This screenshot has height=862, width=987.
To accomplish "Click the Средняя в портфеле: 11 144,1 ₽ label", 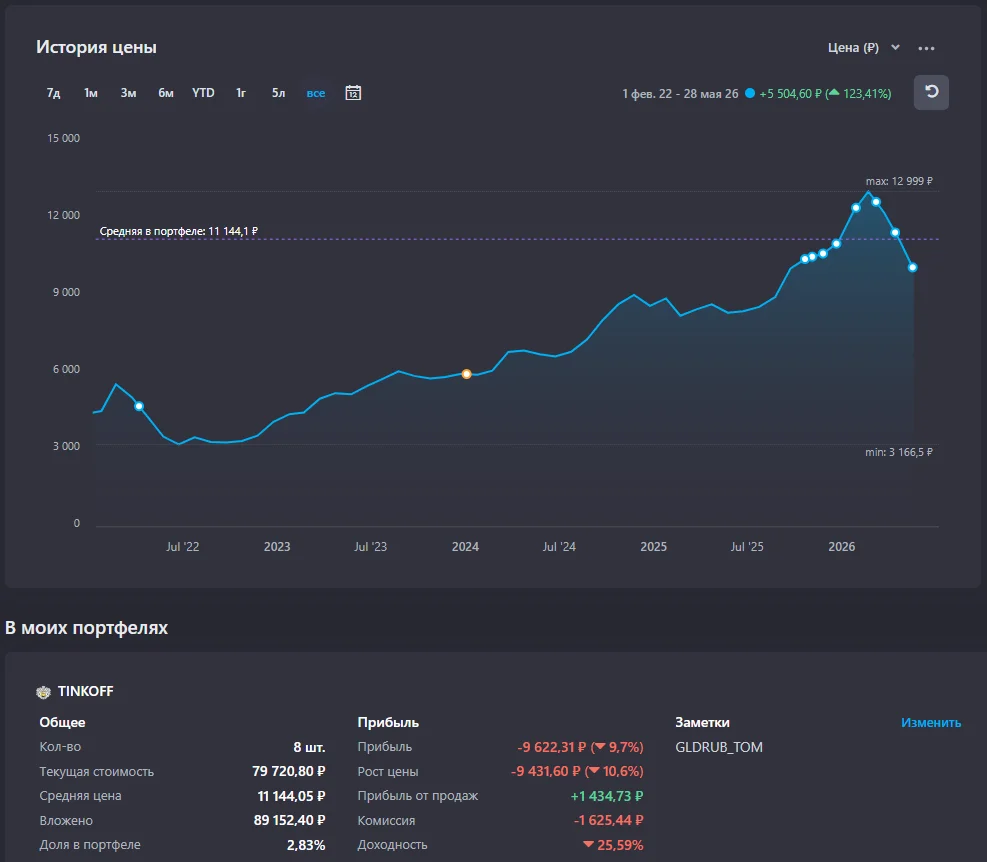I will pos(179,231).
